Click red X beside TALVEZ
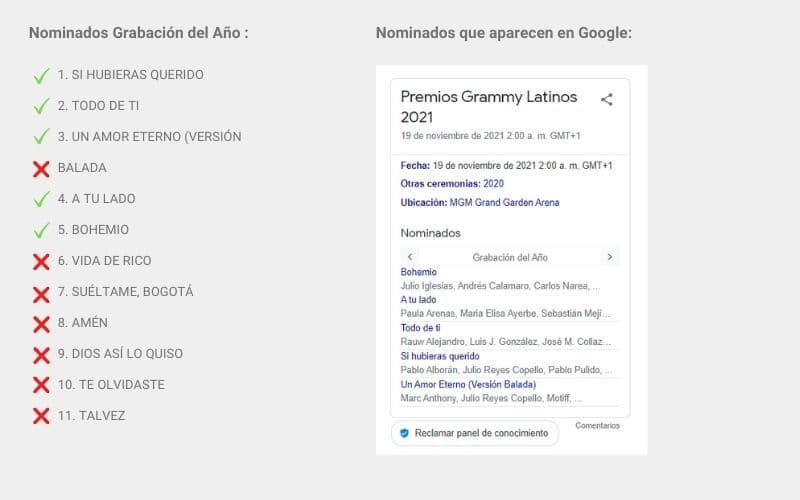800x500 pixels. tap(41, 416)
